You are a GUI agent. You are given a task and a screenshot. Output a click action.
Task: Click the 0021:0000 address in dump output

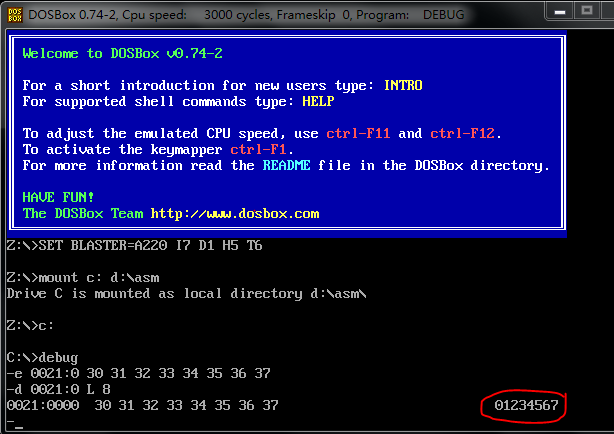pos(43,405)
